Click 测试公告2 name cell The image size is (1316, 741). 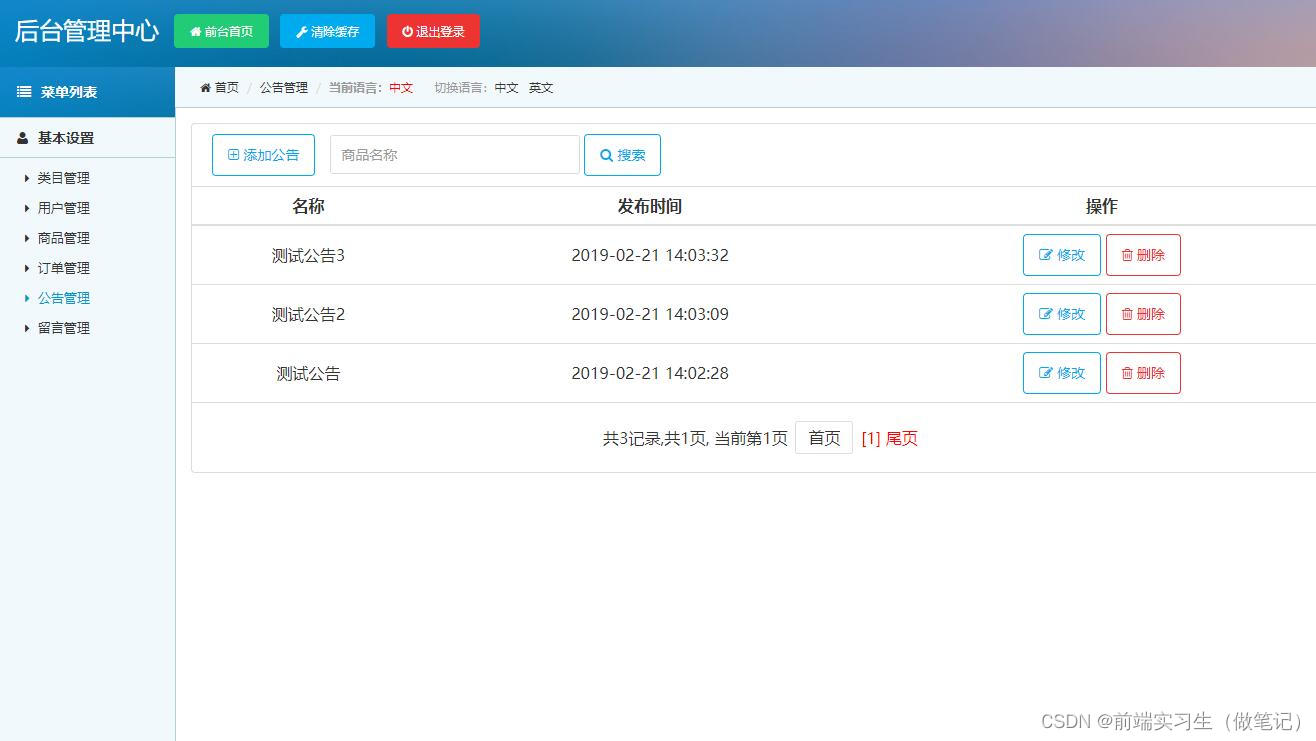[308, 314]
